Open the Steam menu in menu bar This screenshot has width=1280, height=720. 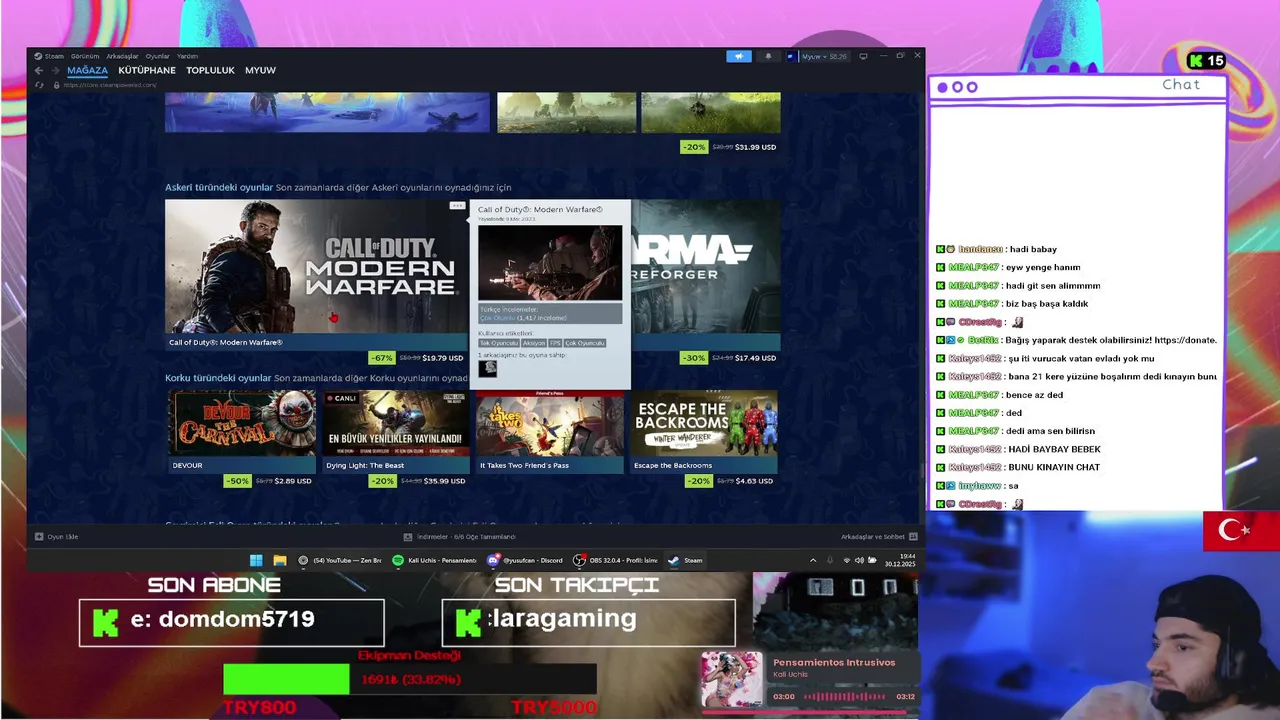49,56
